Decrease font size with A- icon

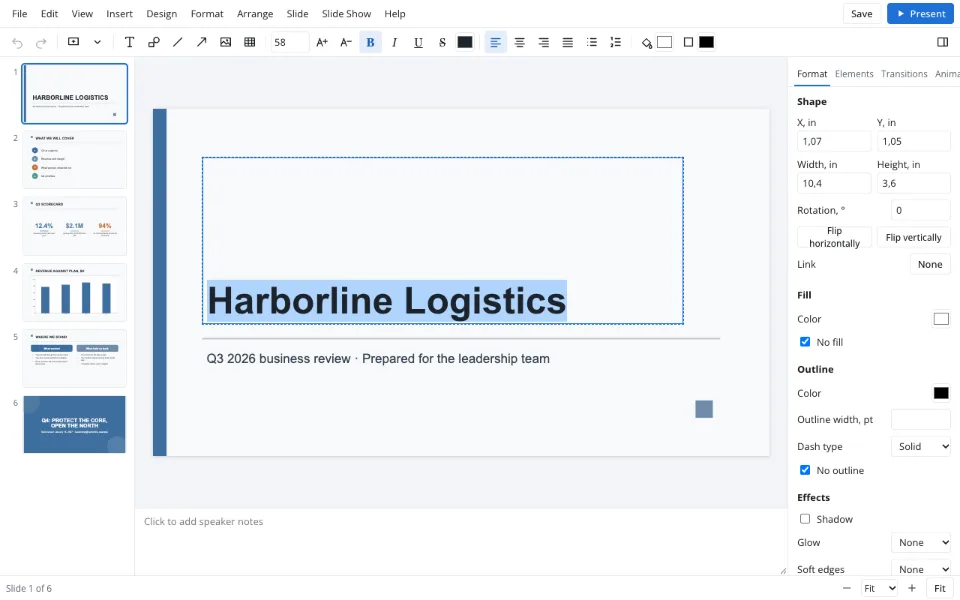coord(346,42)
